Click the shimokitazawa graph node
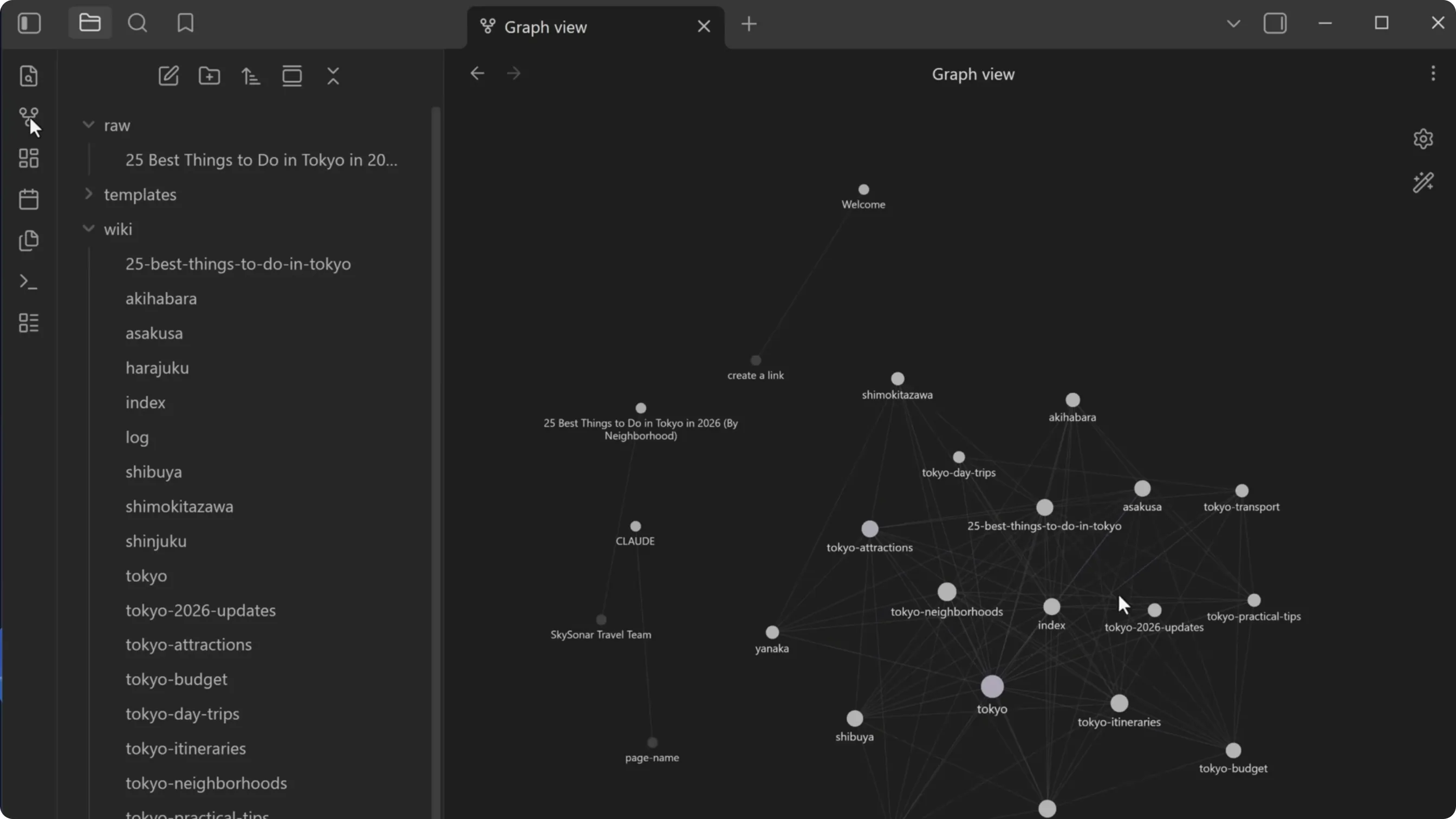1456x819 pixels. point(898,378)
